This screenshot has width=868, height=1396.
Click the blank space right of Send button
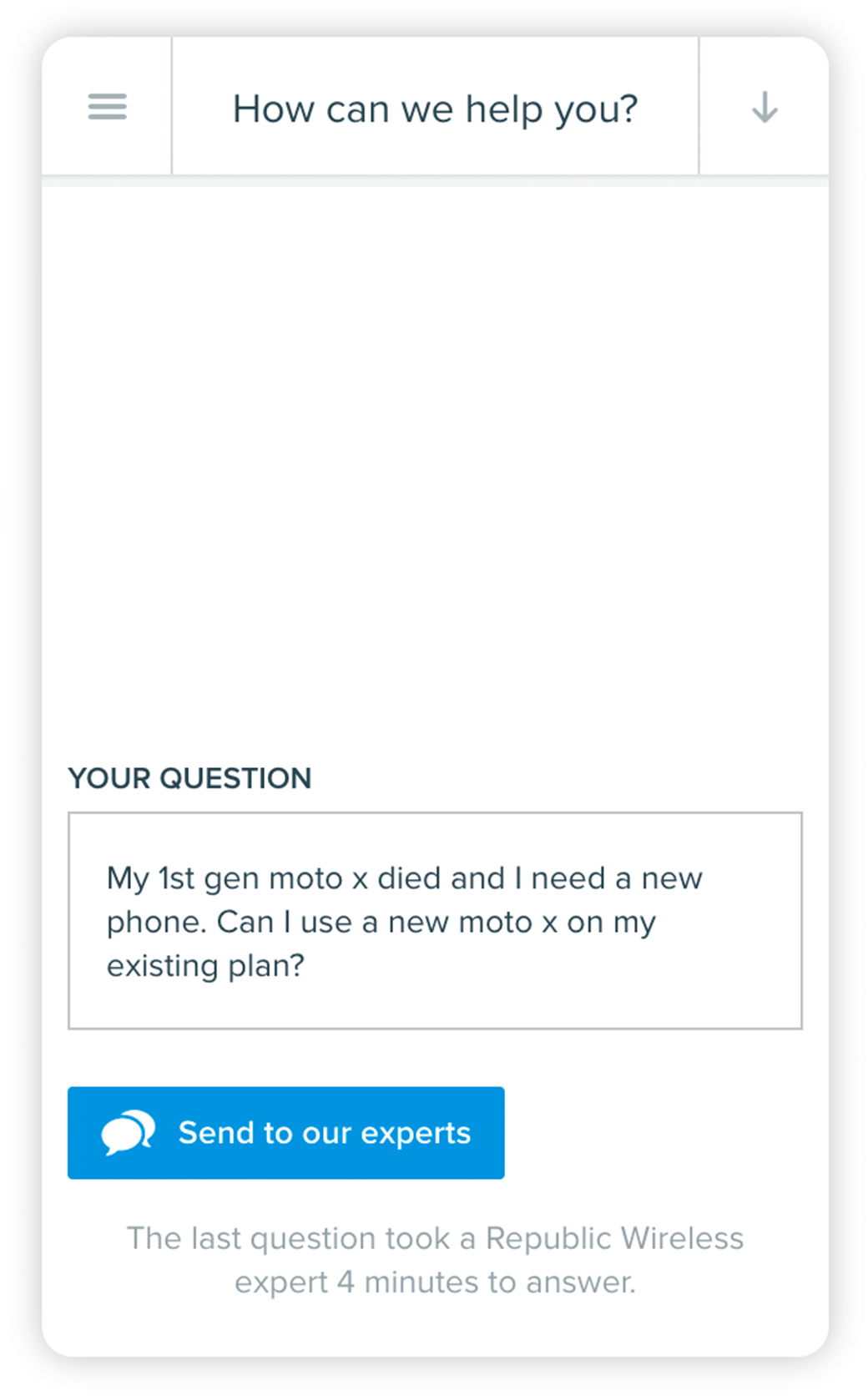[654, 1133]
